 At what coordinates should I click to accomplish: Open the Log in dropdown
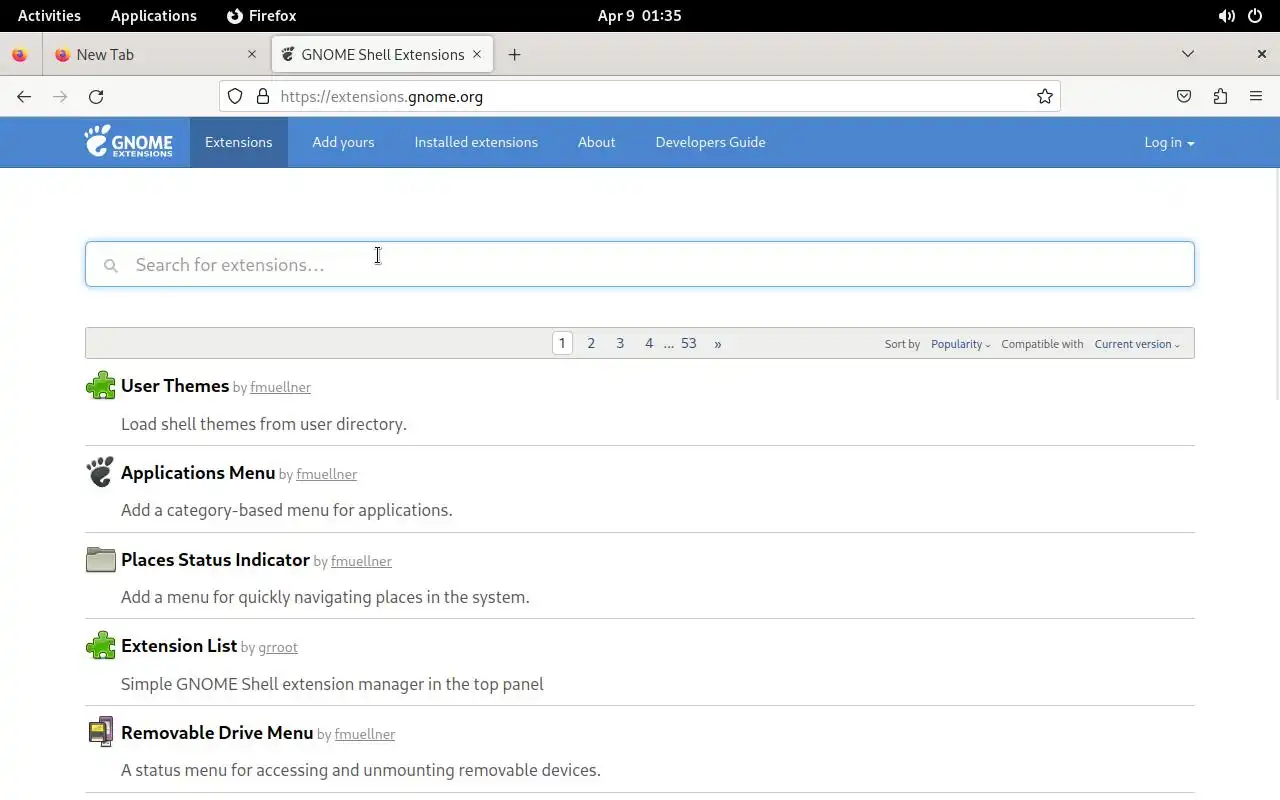(1169, 142)
